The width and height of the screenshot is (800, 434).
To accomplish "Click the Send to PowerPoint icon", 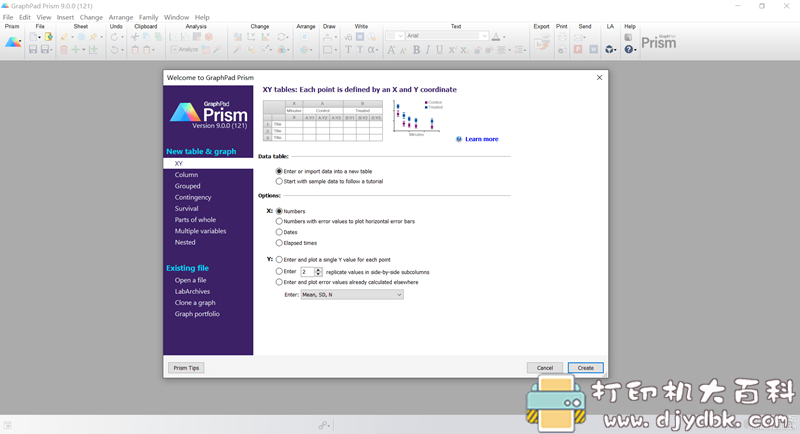I will point(578,49).
